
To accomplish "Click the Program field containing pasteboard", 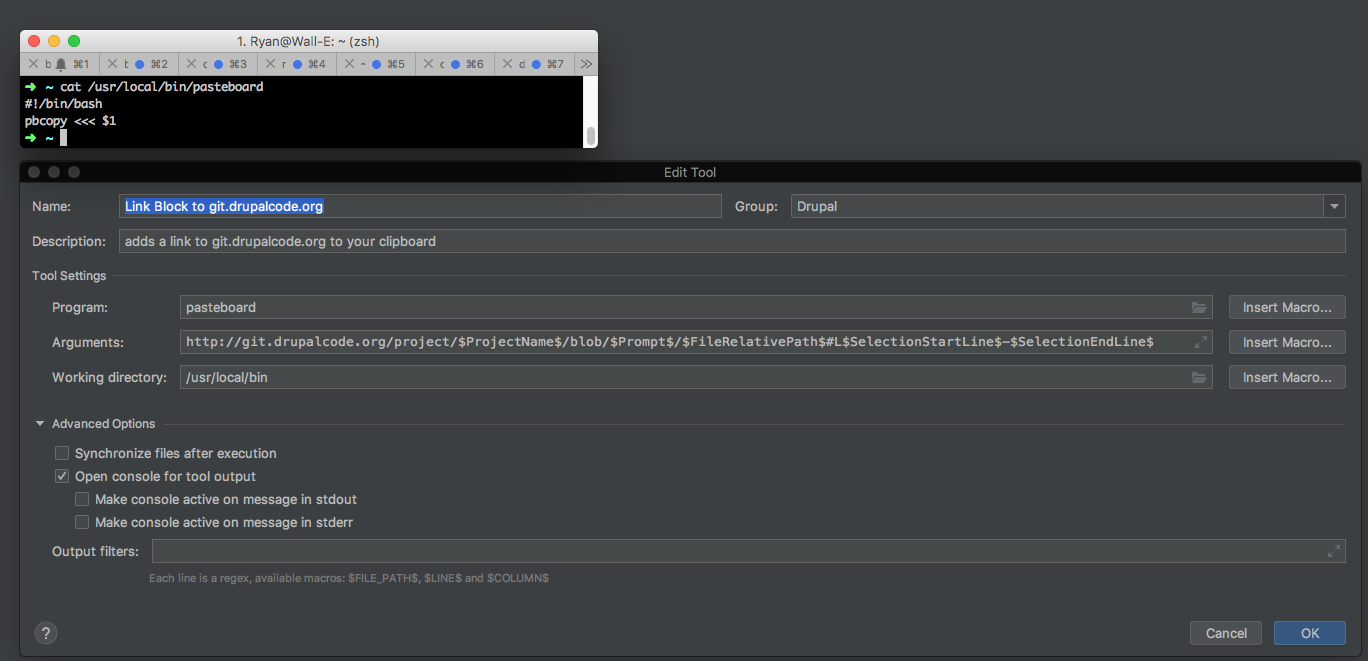I will (x=696, y=308).
